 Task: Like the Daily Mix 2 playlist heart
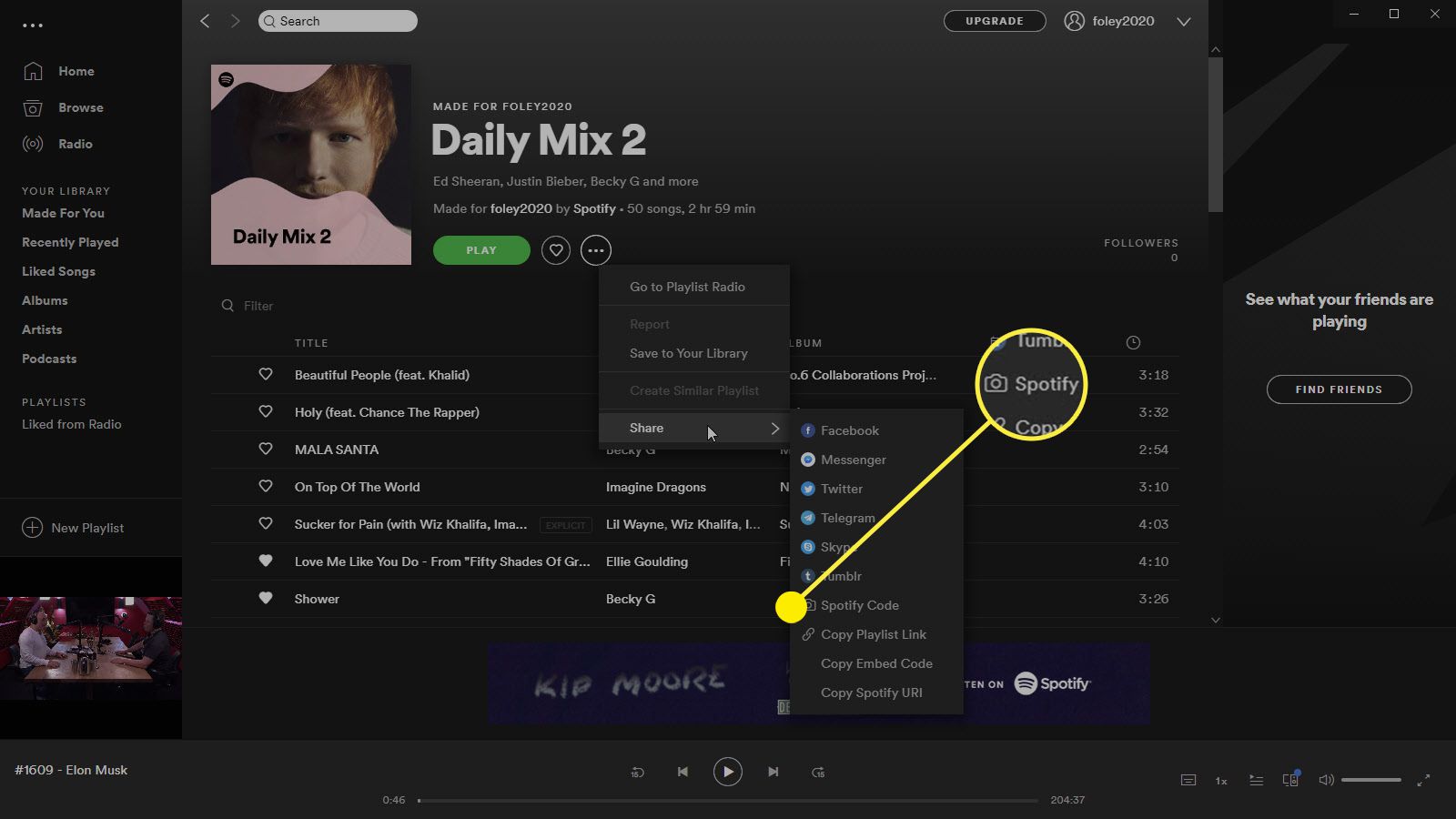click(556, 250)
